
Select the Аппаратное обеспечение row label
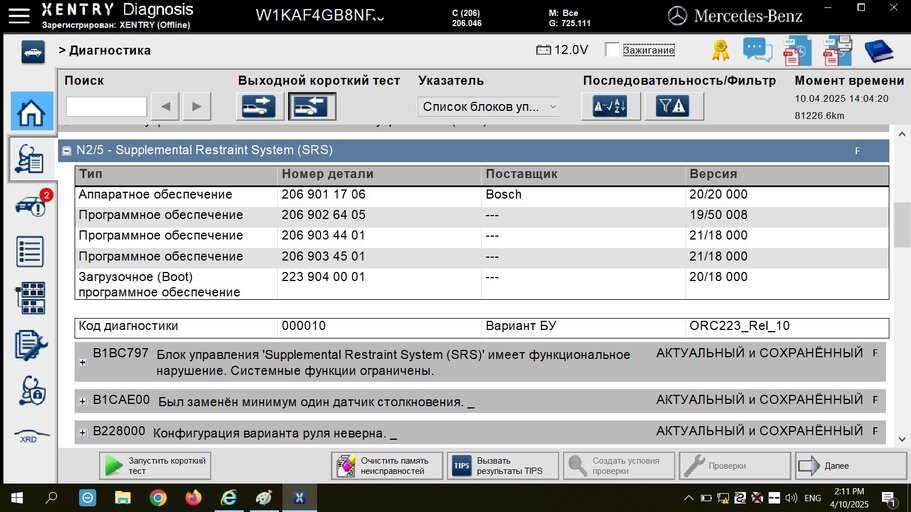coord(155,194)
